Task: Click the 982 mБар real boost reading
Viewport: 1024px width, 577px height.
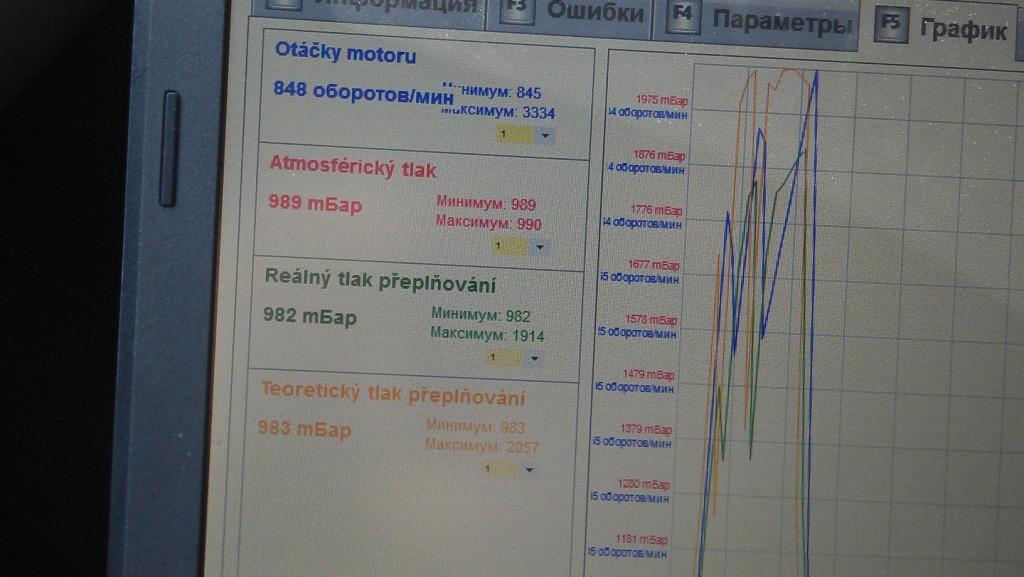Action: click(x=309, y=317)
